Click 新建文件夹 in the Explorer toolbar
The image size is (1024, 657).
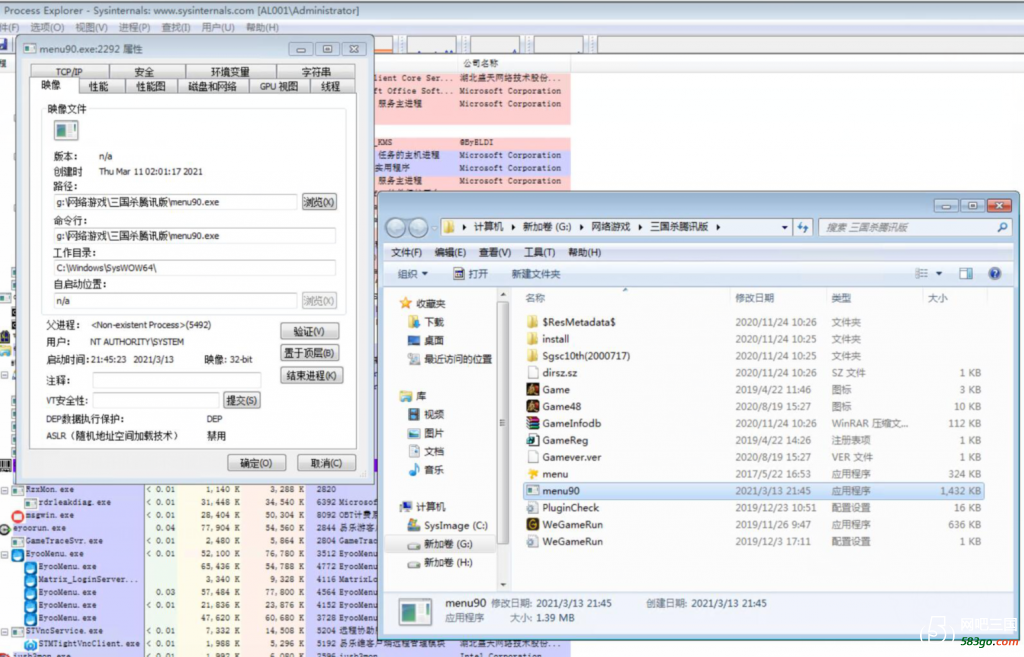coord(536,274)
